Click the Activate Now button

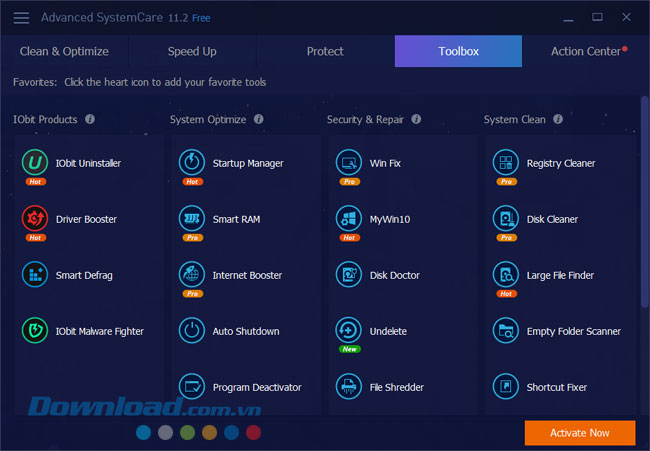pos(580,433)
